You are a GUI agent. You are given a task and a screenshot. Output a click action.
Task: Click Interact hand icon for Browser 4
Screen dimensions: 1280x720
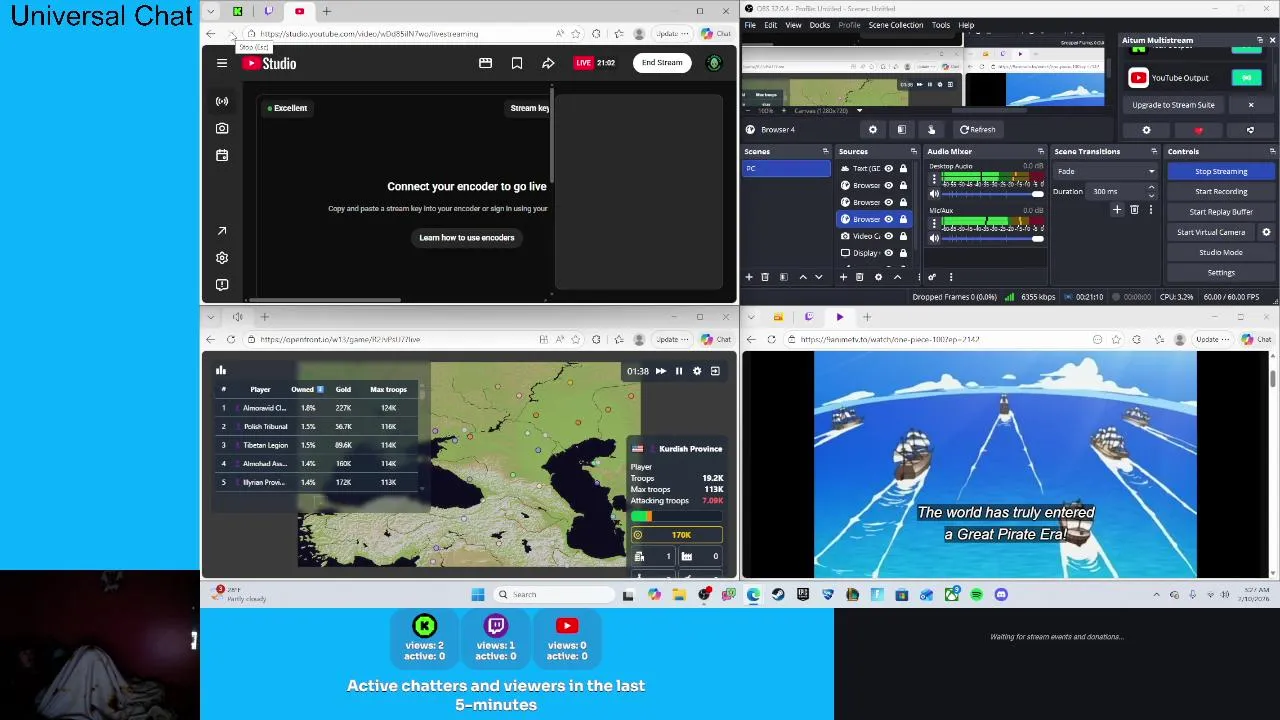tap(931, 130)
